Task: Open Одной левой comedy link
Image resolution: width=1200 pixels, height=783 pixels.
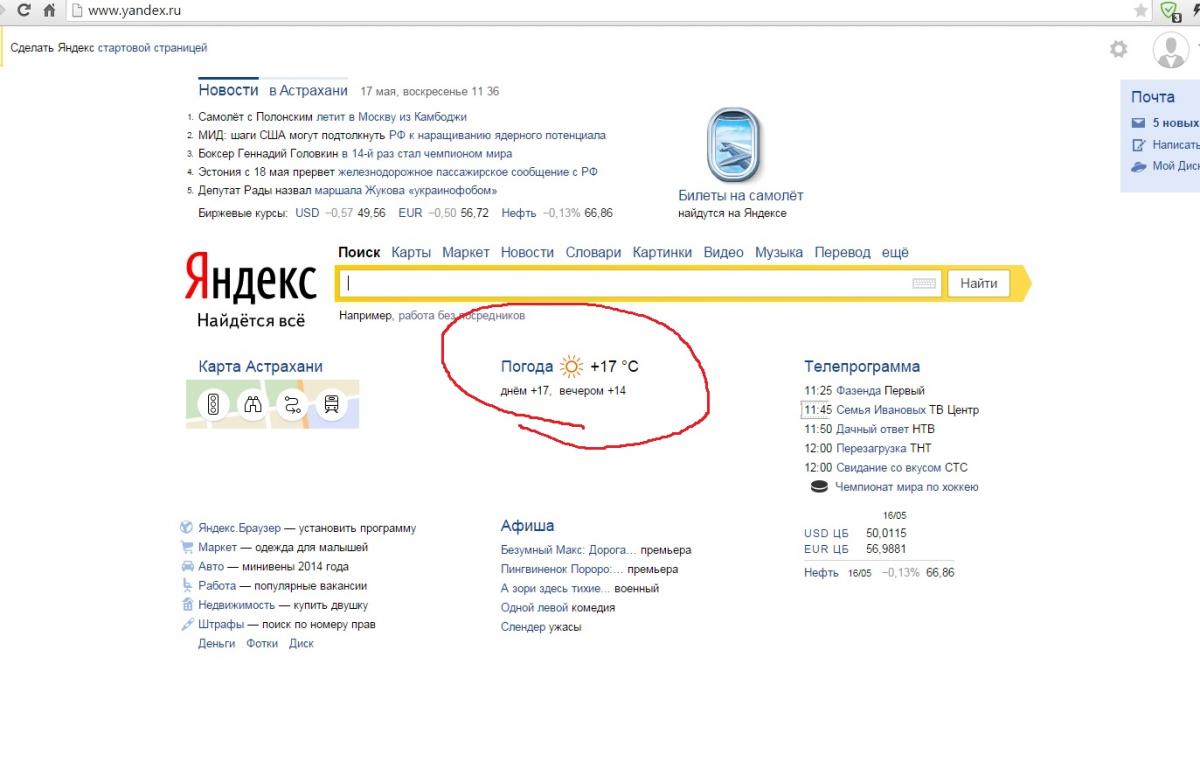Action: click(x=534, y=608)
